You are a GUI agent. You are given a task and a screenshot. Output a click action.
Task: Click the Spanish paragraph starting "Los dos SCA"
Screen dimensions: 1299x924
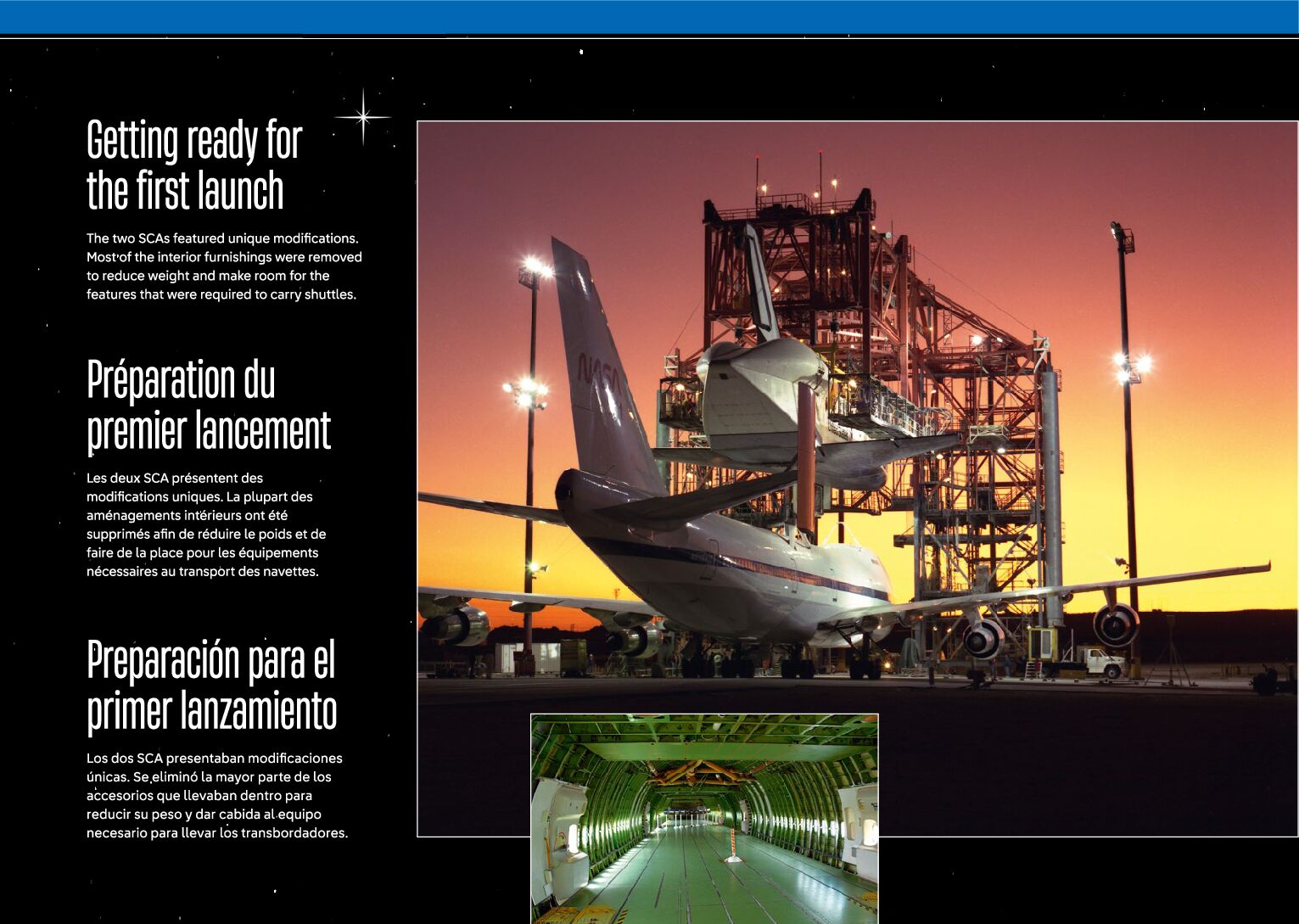pyautogui.click(x=217, y=795)
